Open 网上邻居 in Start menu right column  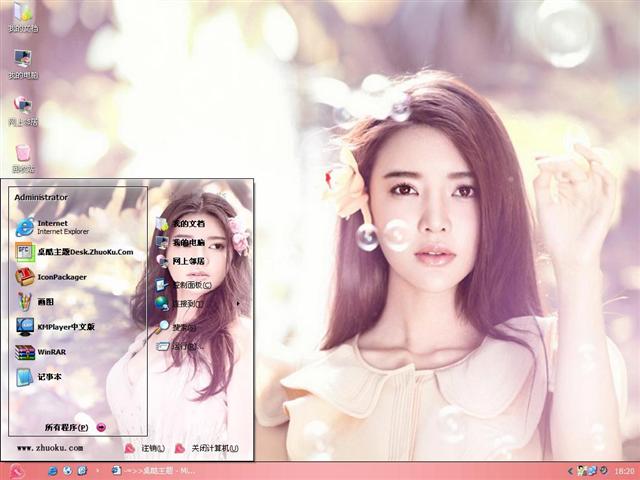coord(180,261)
